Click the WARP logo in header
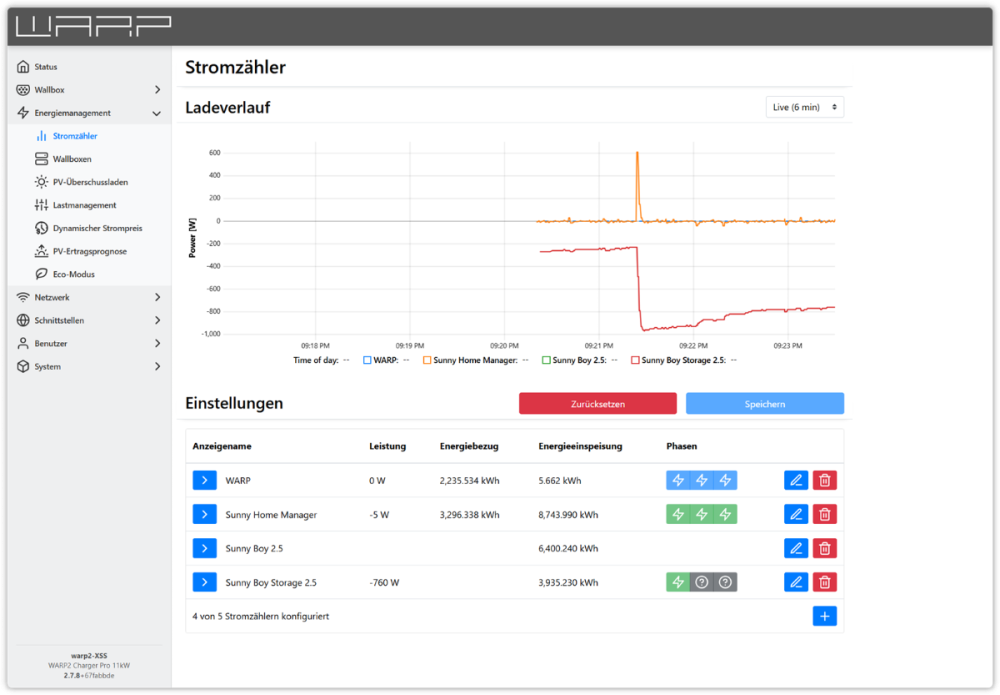 pos(94,25)
